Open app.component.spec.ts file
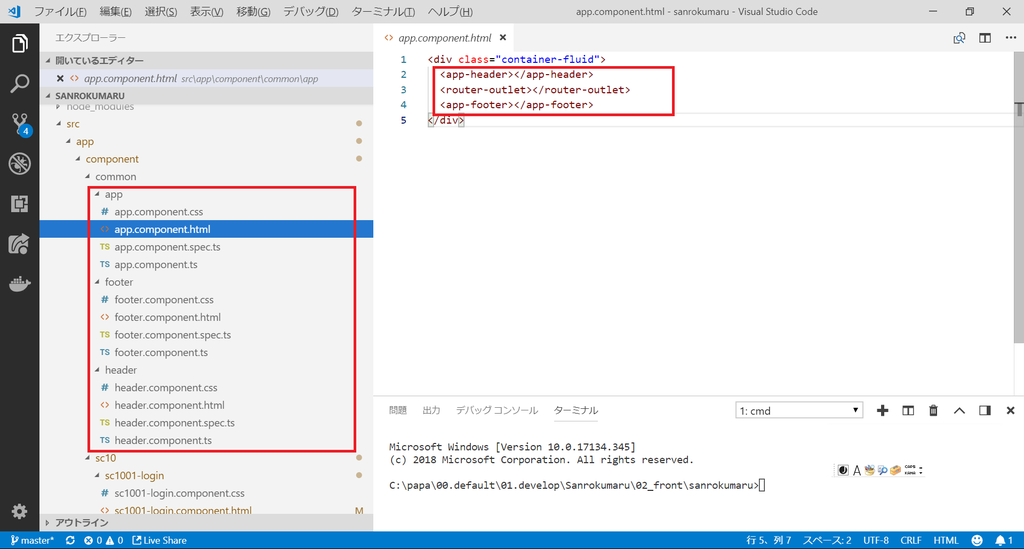1024x549 pixels. coord(167,247)
